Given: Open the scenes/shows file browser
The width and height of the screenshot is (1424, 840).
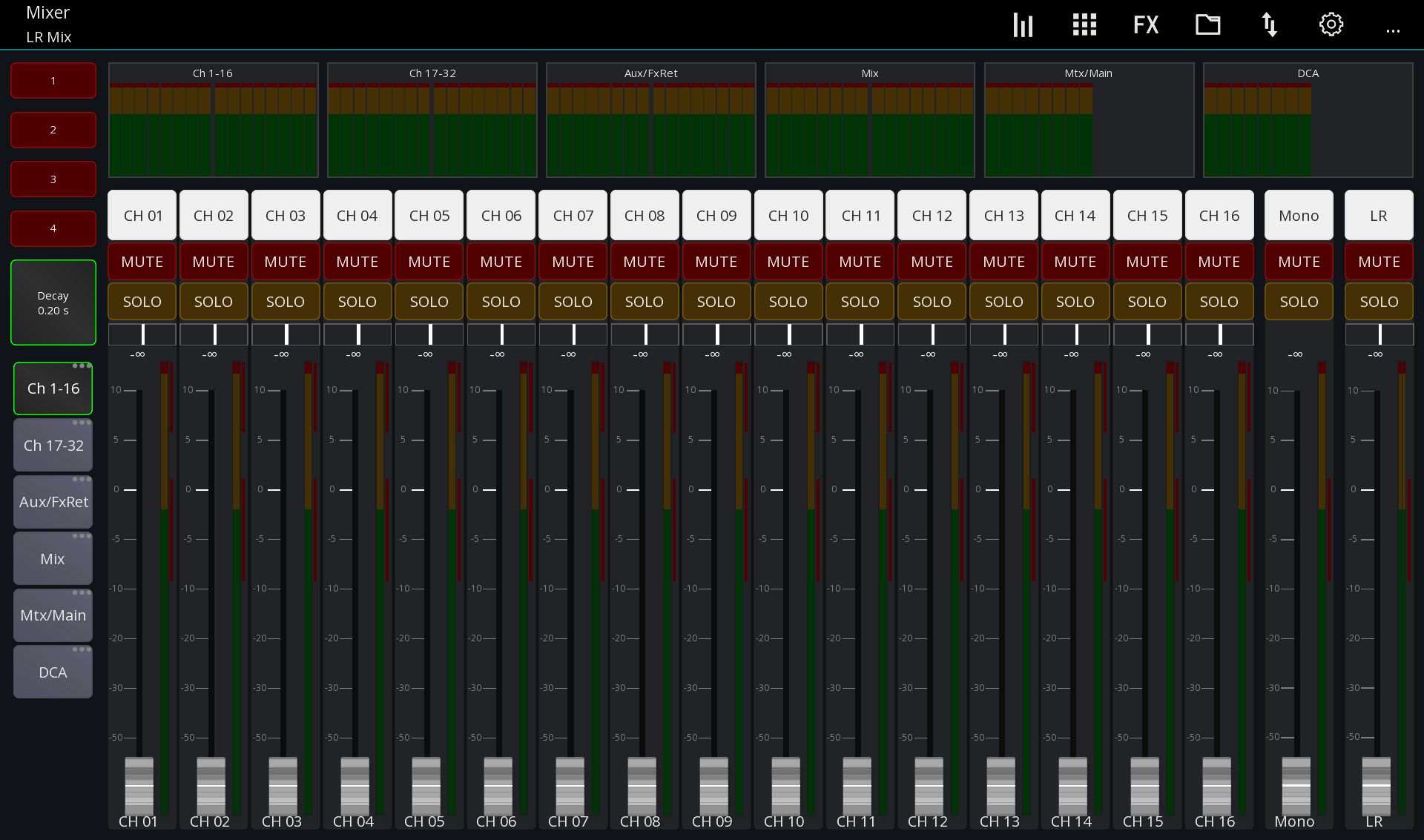Looking at the screenshot, I should coord(1207,24).
